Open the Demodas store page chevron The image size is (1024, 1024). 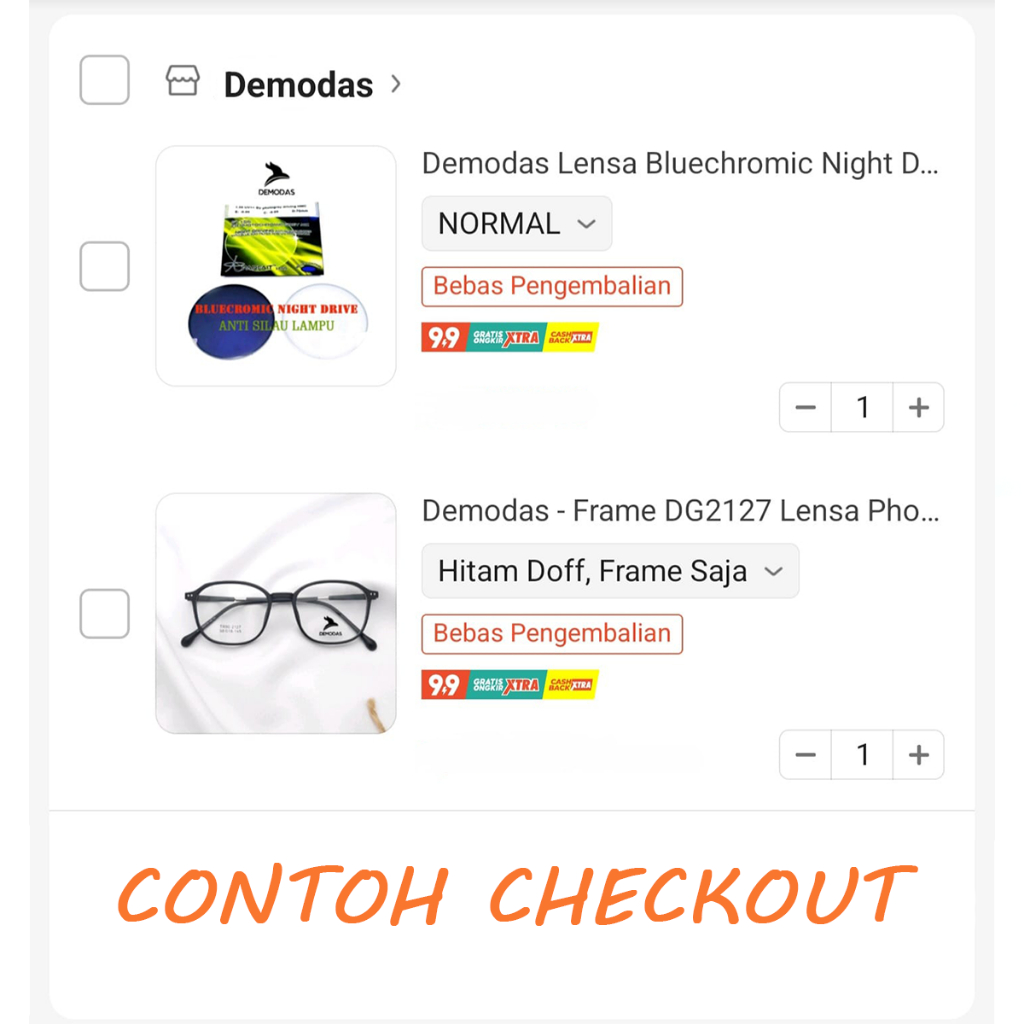396,83
